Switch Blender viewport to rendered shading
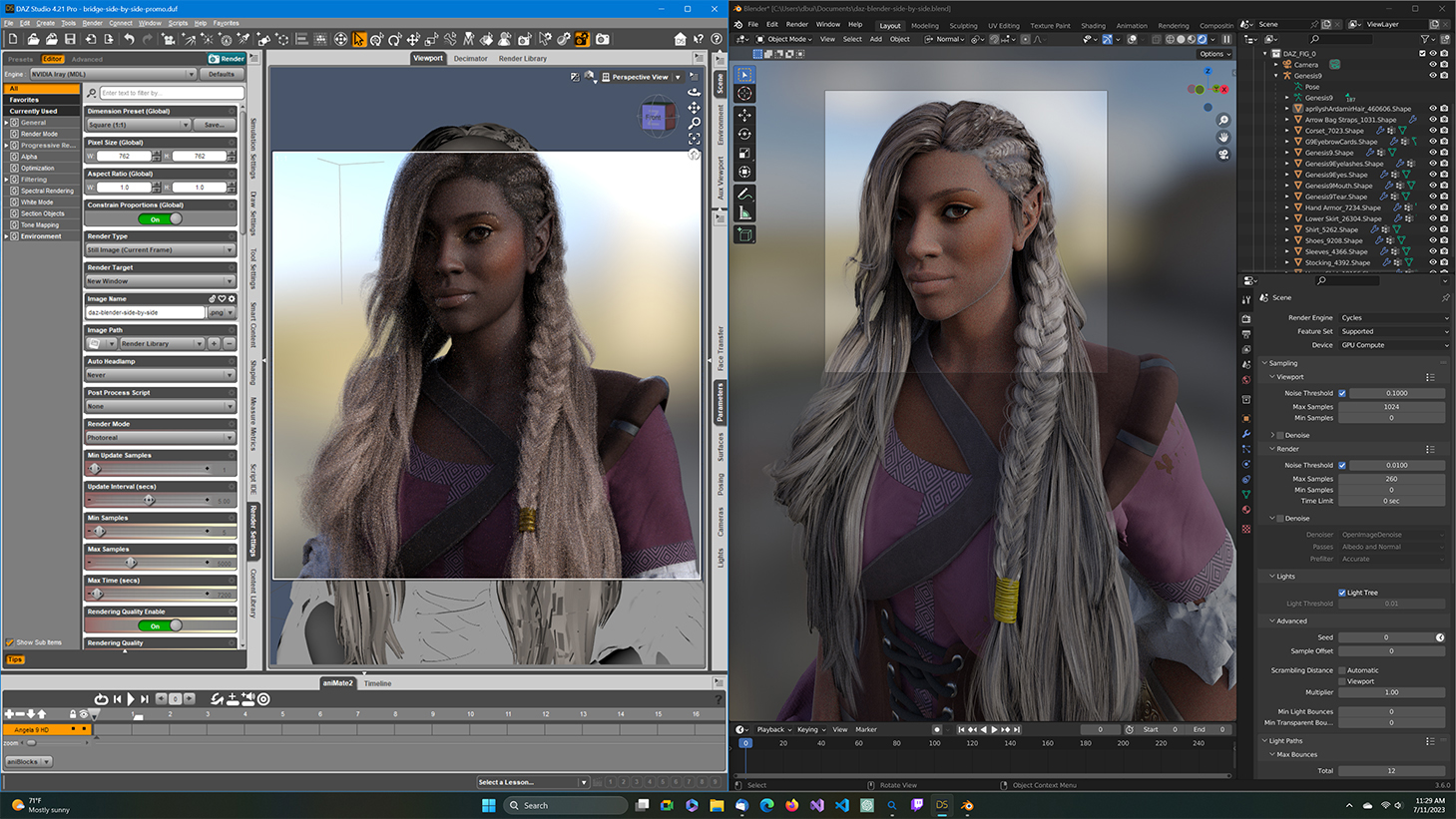1456x819 pixels. click(1202, 40)
